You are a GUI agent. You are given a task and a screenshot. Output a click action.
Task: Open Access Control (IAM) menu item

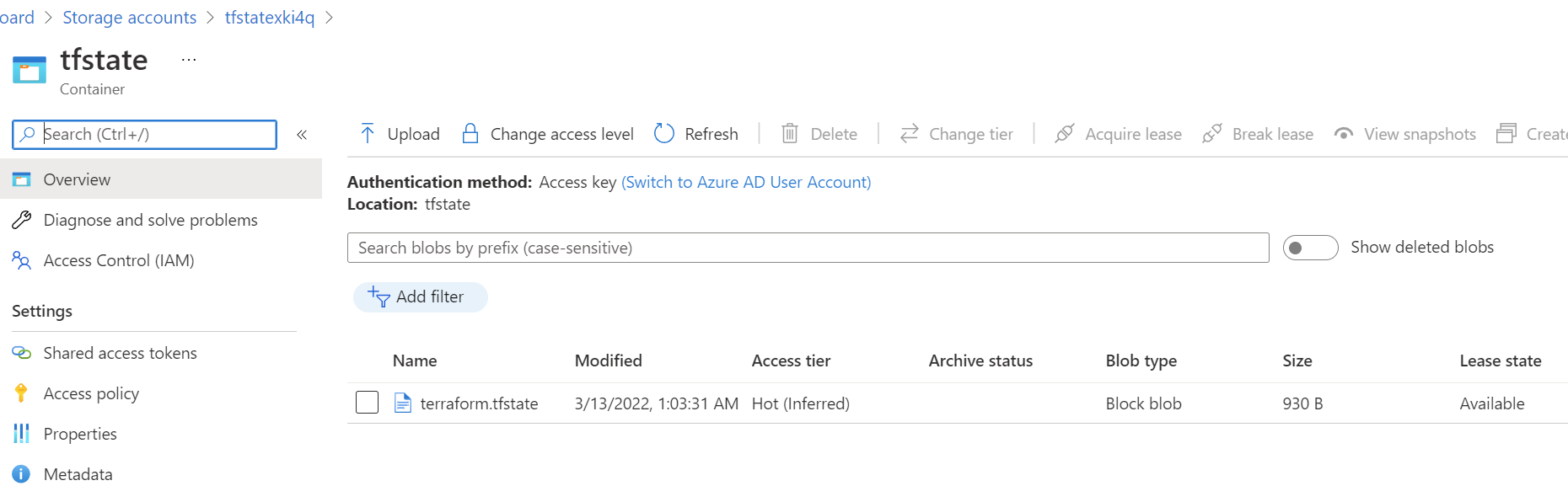(119, 260)
